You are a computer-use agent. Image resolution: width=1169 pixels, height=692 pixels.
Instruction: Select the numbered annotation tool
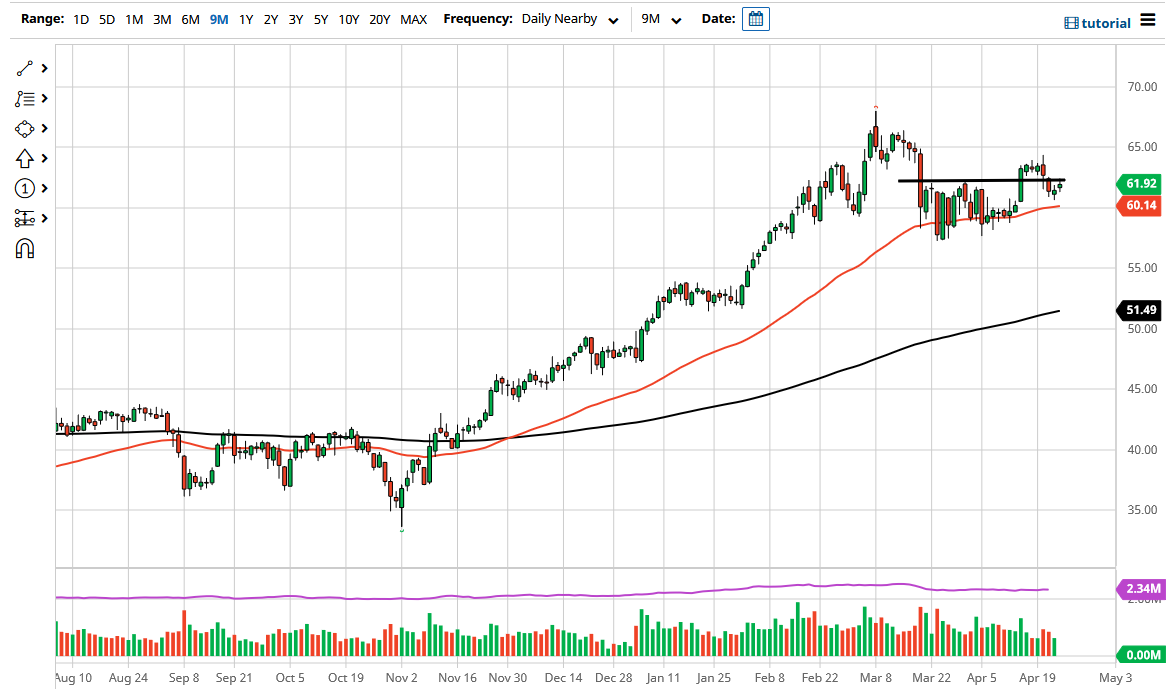[x=25, y=188]
